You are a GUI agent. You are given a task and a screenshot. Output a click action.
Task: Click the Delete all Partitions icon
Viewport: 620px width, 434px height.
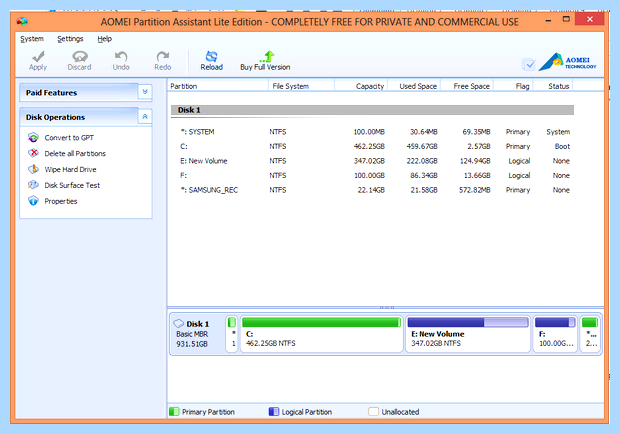coord(33,153)
